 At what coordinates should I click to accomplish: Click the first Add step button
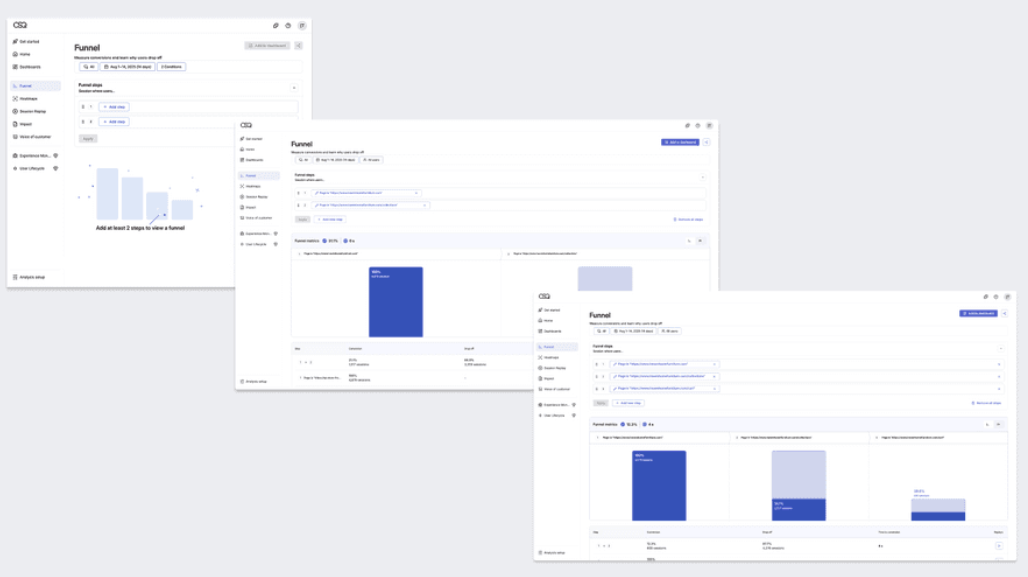tap(114, 107)
